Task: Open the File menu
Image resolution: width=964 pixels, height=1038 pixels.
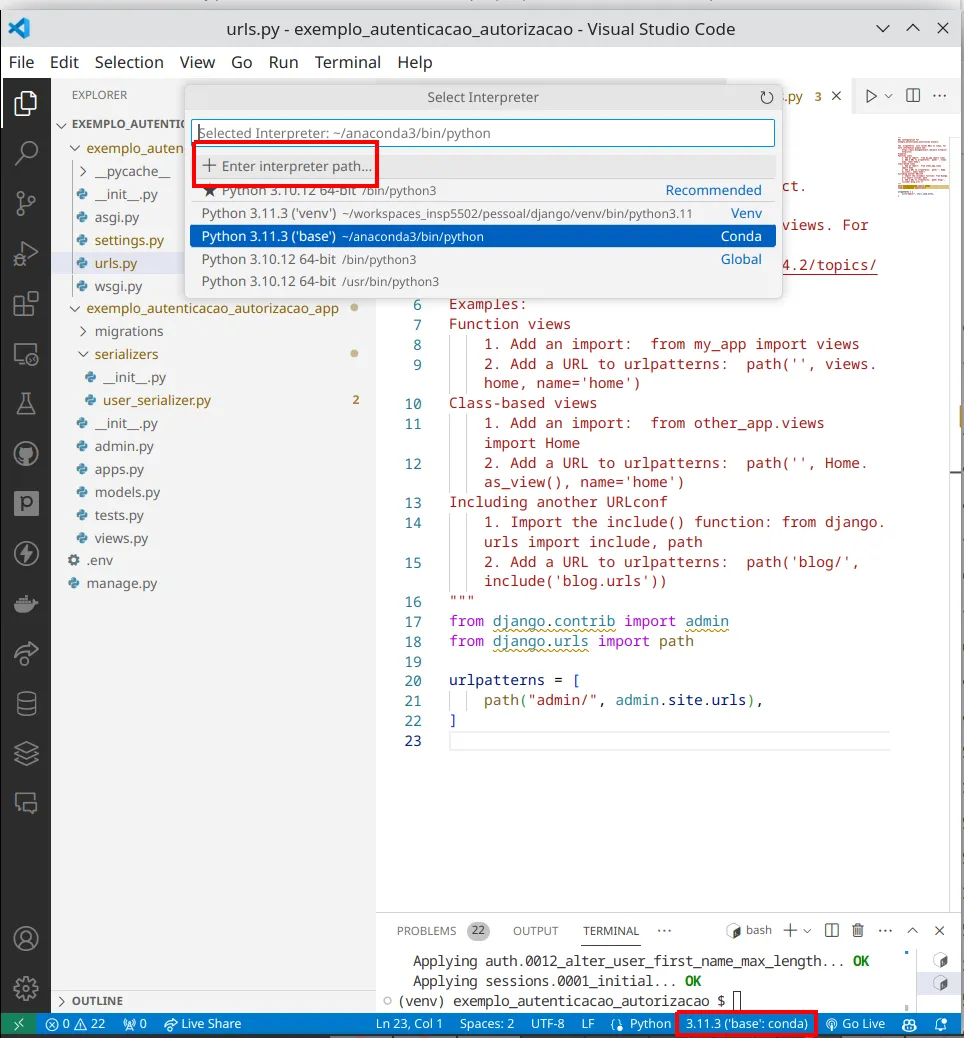Action: (21, 62)
